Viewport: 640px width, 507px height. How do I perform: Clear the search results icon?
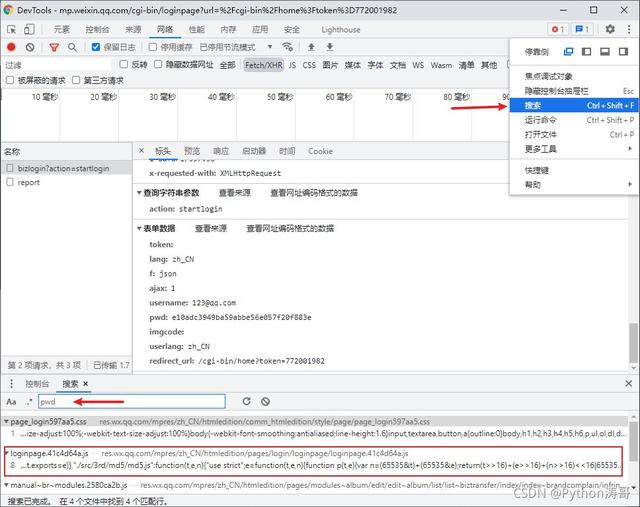point(265,401)
